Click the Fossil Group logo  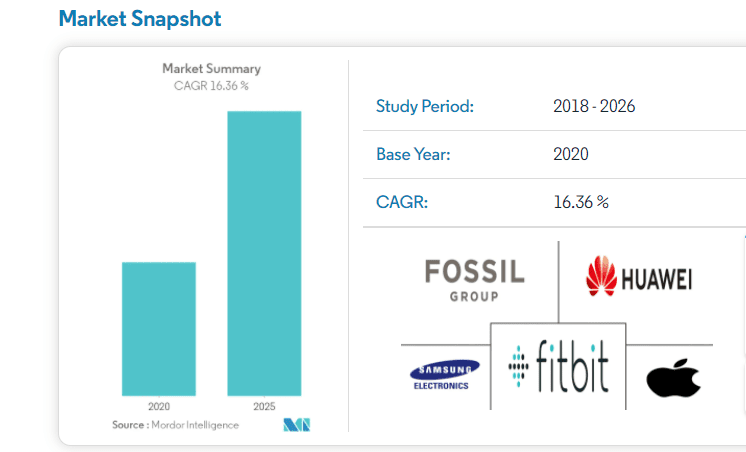click(x=475, y=281)
